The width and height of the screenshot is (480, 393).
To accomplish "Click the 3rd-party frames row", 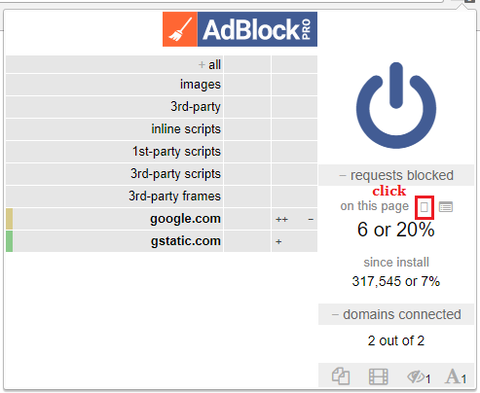I will click(x=114, y=196).
